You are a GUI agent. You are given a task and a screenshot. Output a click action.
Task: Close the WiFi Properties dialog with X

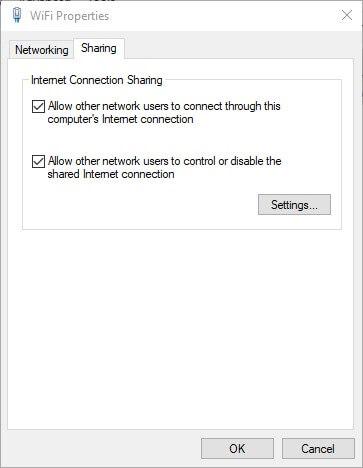[x=347, y=15]
